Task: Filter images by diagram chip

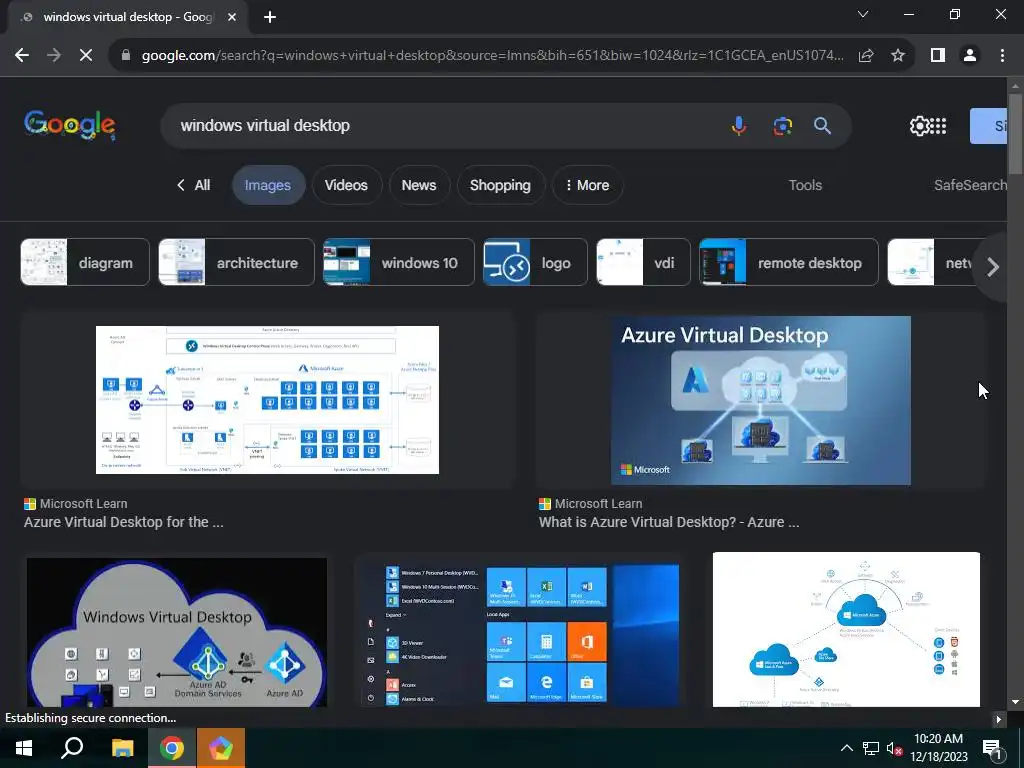Action: [85, 263]
